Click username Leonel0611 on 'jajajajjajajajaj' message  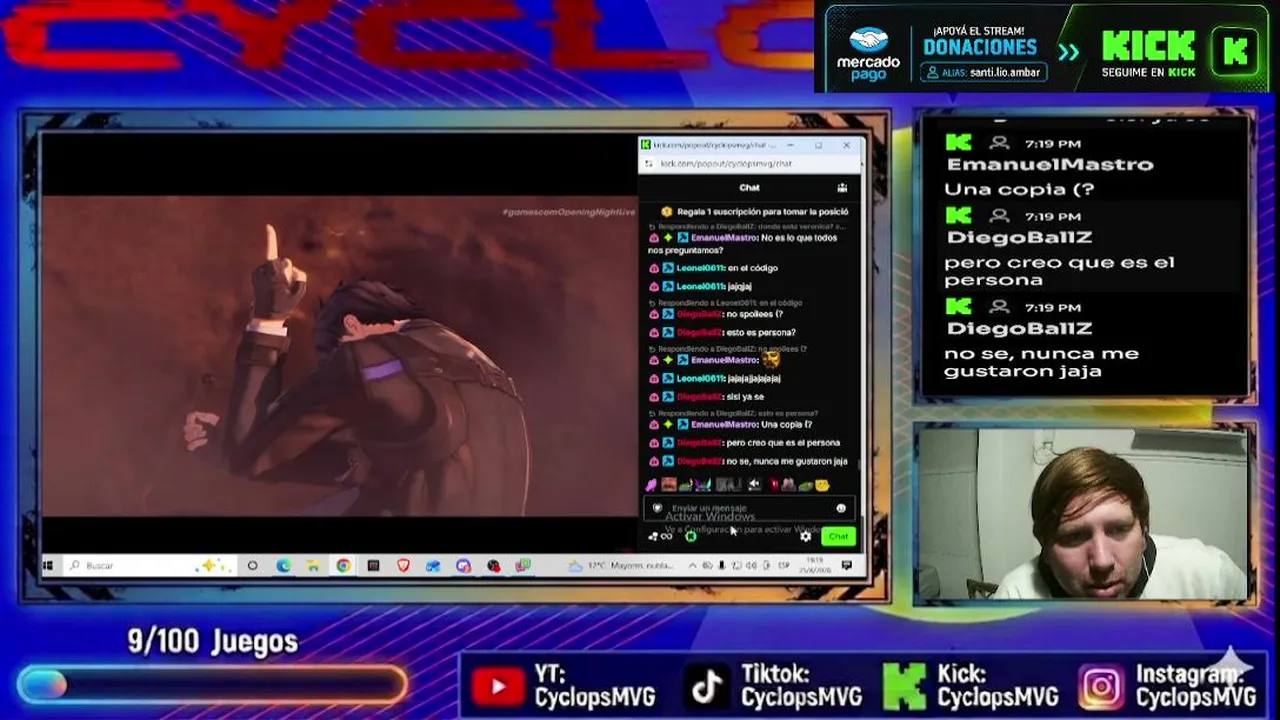(x=700, y=378)
